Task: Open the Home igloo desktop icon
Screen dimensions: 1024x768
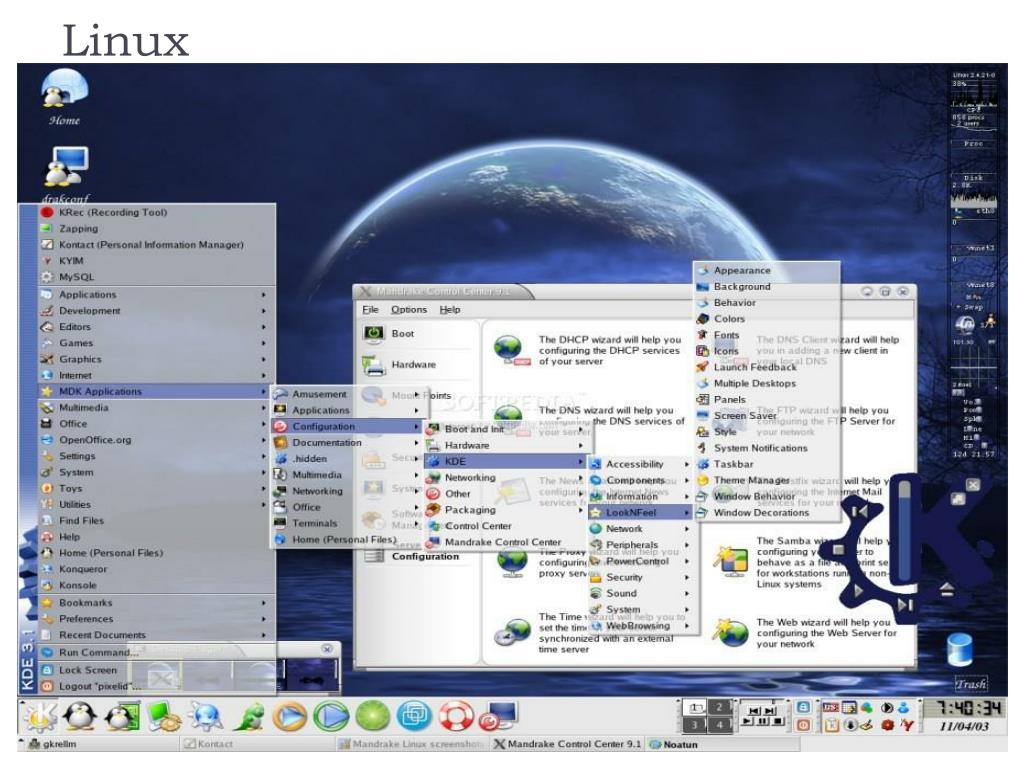Action: pos(65,88)
